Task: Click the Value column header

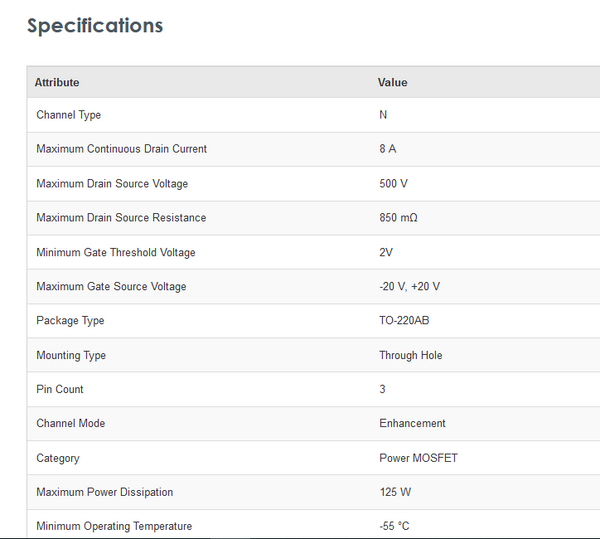Action: [392, 82]
